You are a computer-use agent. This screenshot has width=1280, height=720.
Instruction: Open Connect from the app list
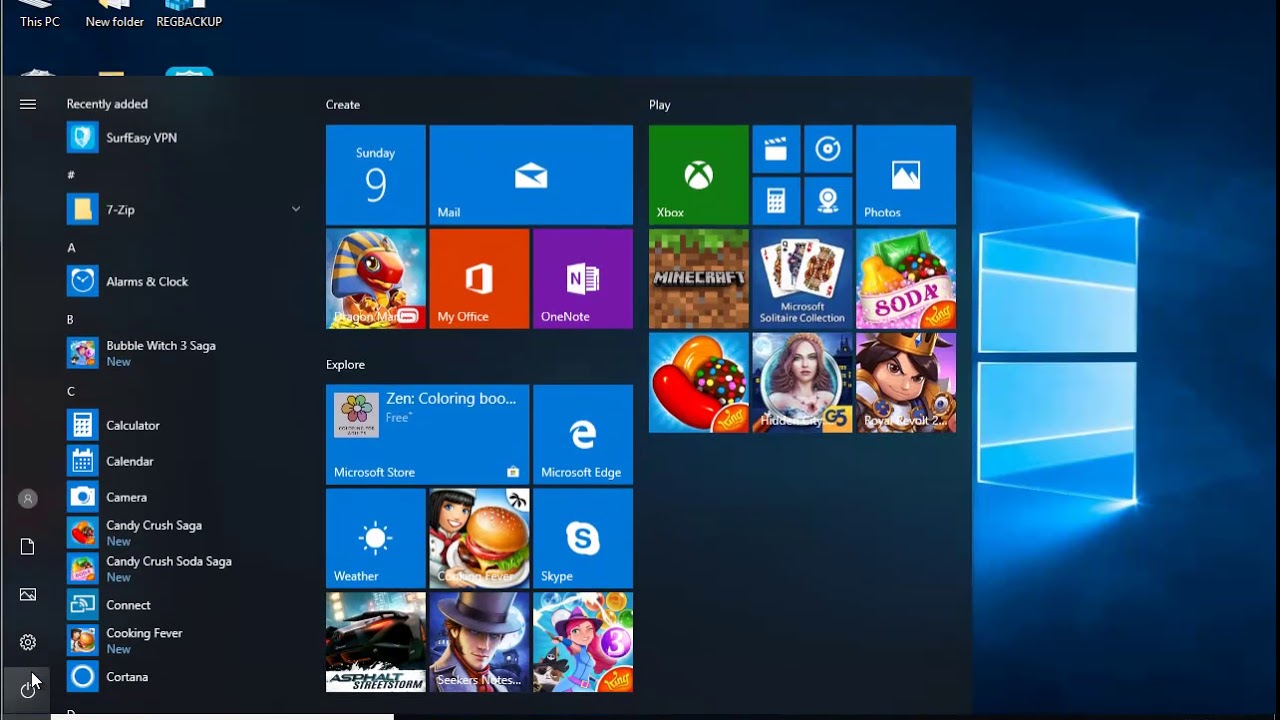pos(184,605)
